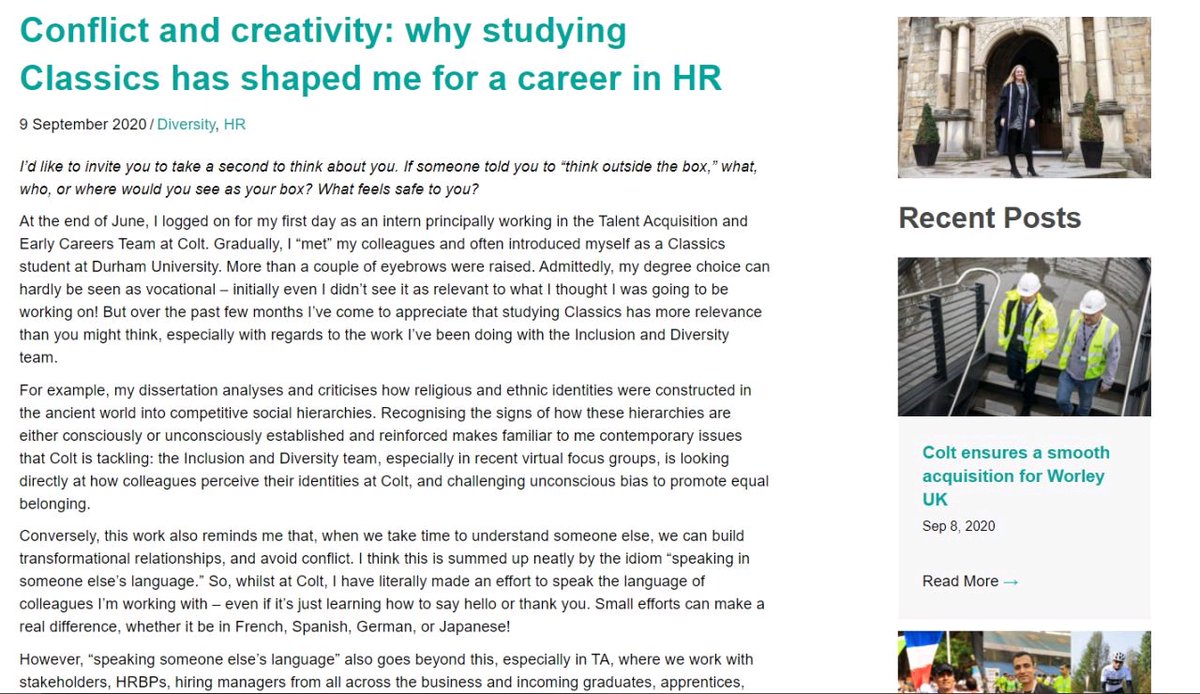The image size is (1200, 694).
Task: Click the paragraph beginning 'For example, my dissertation'
Action: (x=394, y=446)
